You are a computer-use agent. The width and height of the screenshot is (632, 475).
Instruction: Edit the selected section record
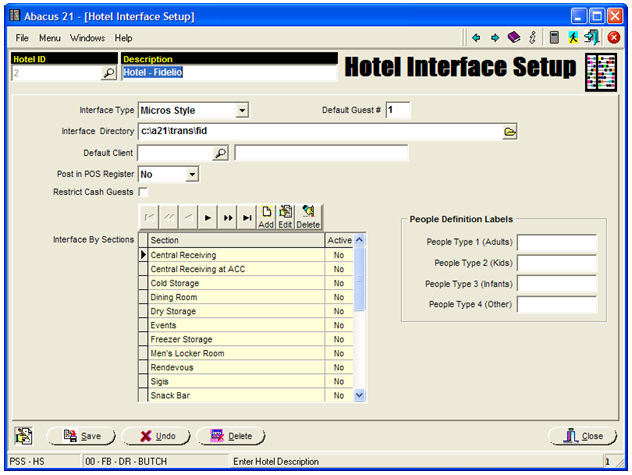285,216
